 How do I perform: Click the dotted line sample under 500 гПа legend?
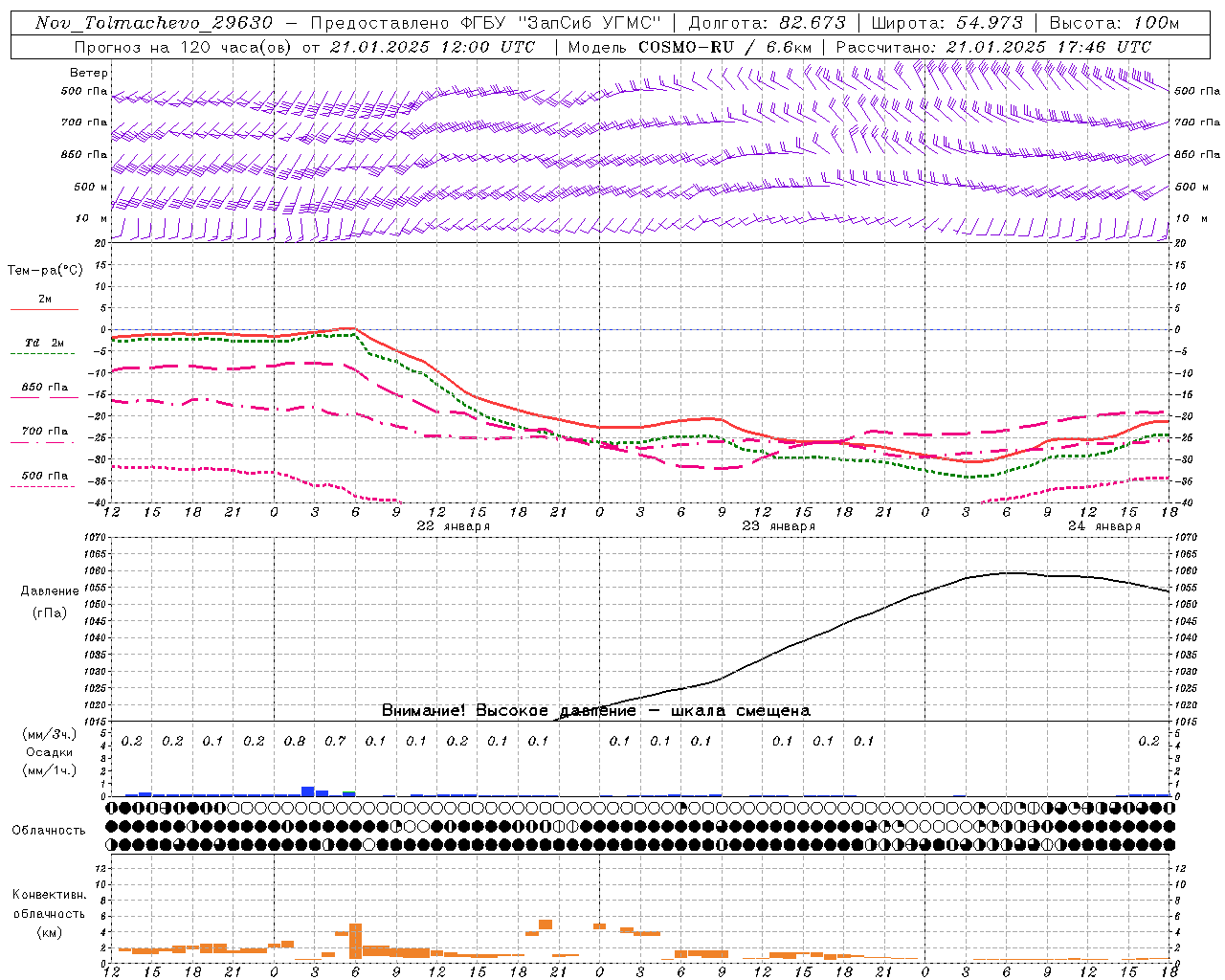(43, 486)
